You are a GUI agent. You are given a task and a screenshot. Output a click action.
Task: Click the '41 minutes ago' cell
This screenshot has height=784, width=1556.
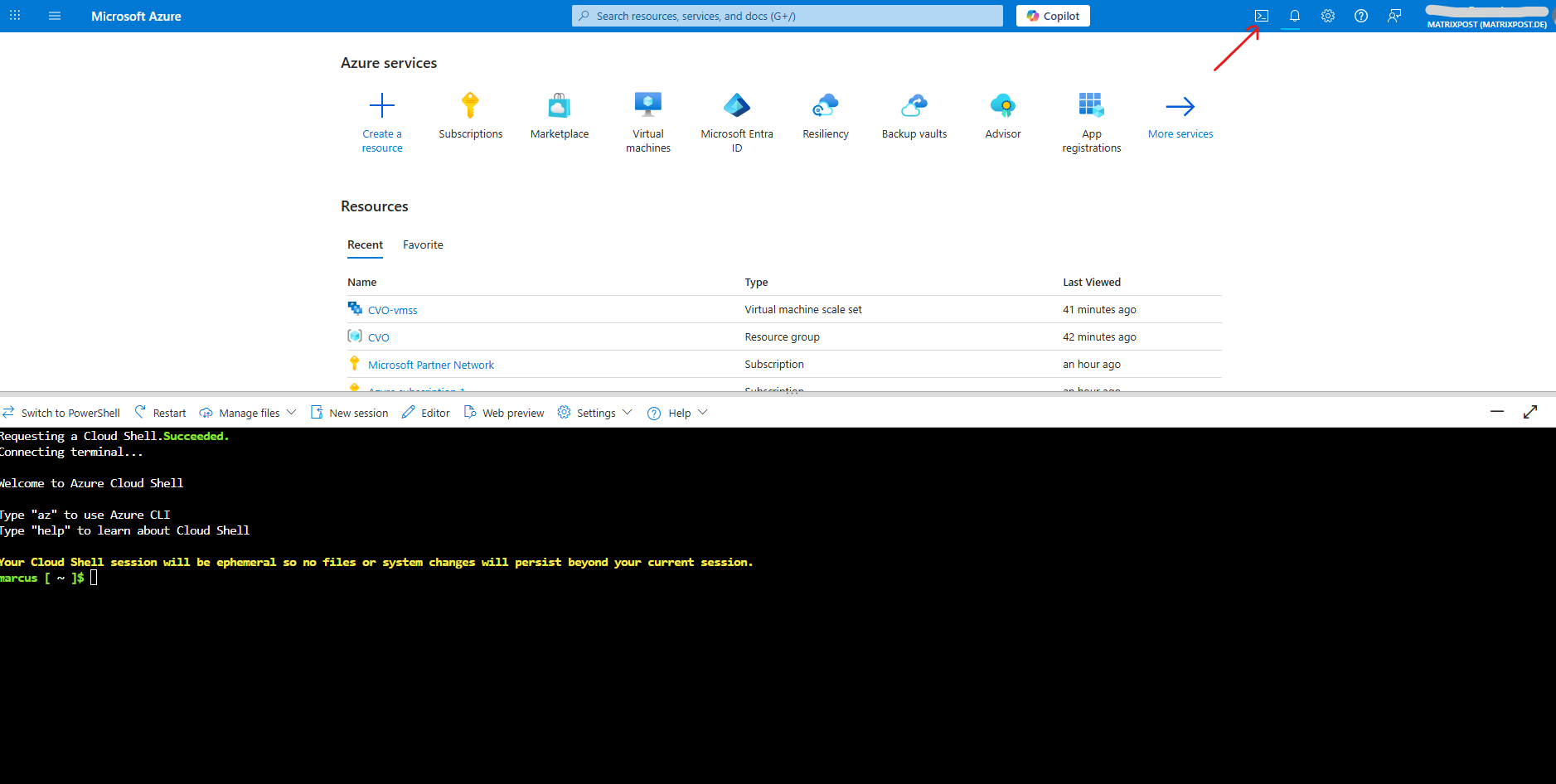click(x=1099, y=309)
